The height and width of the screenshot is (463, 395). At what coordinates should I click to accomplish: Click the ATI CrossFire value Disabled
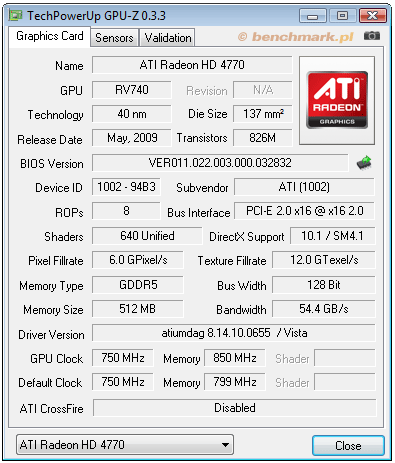[x=235, y=408]
